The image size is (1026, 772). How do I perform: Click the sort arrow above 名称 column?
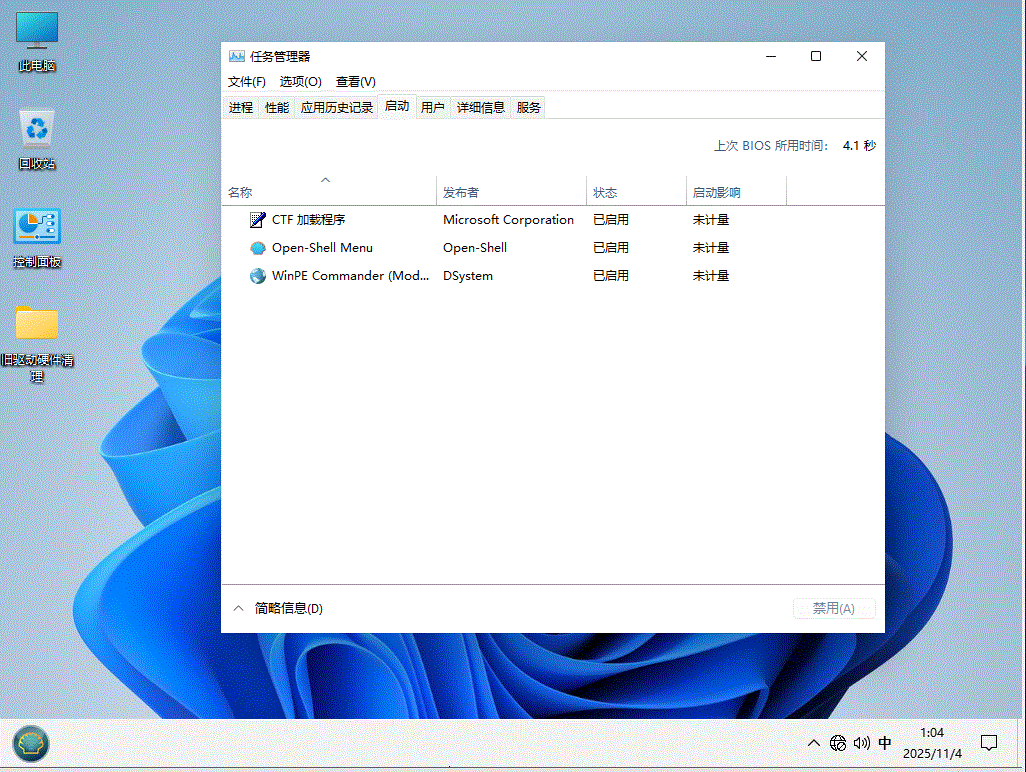tap(325, 180)
